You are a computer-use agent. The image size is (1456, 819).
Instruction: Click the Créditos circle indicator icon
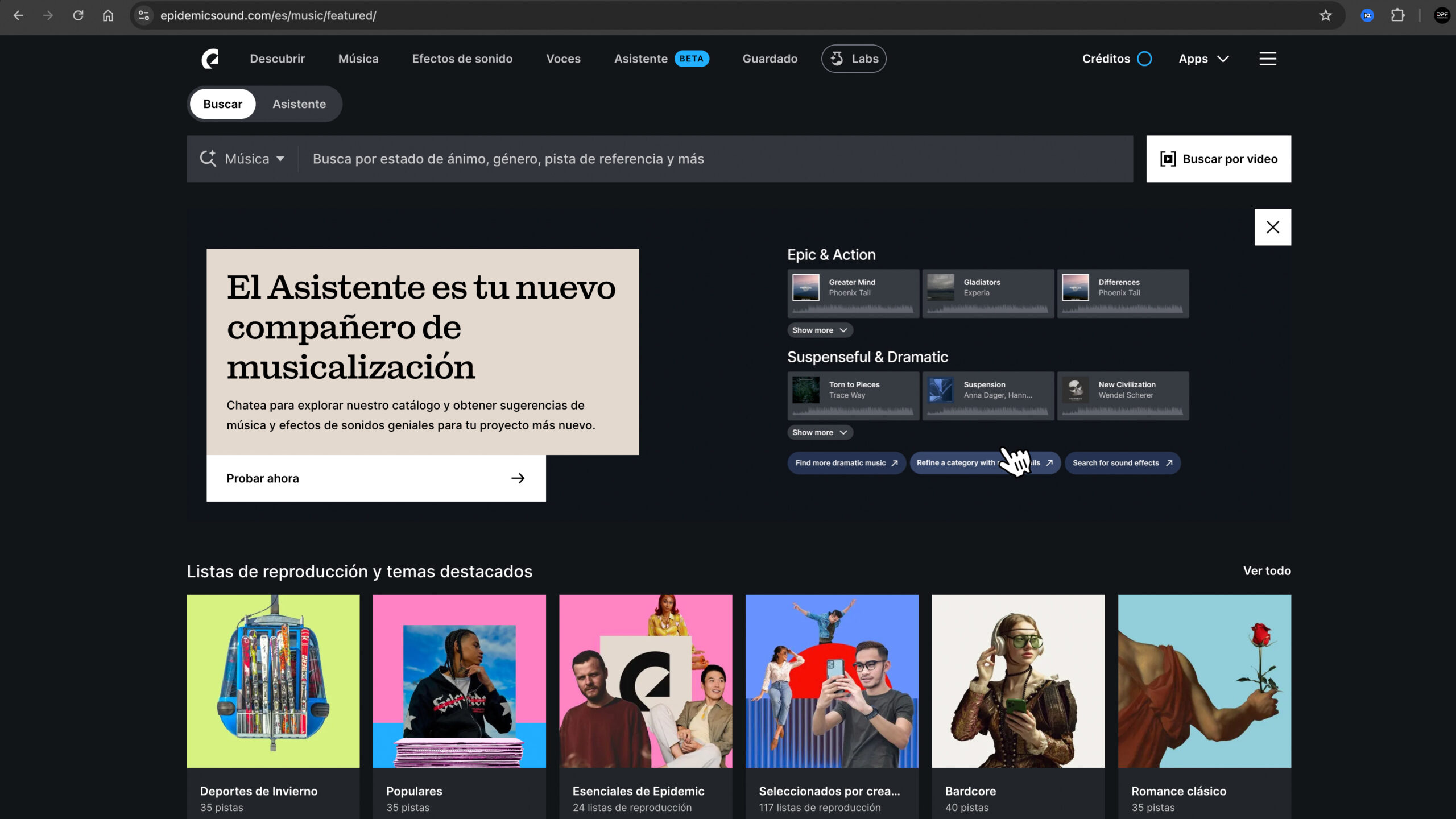[x=1144, y=58]
